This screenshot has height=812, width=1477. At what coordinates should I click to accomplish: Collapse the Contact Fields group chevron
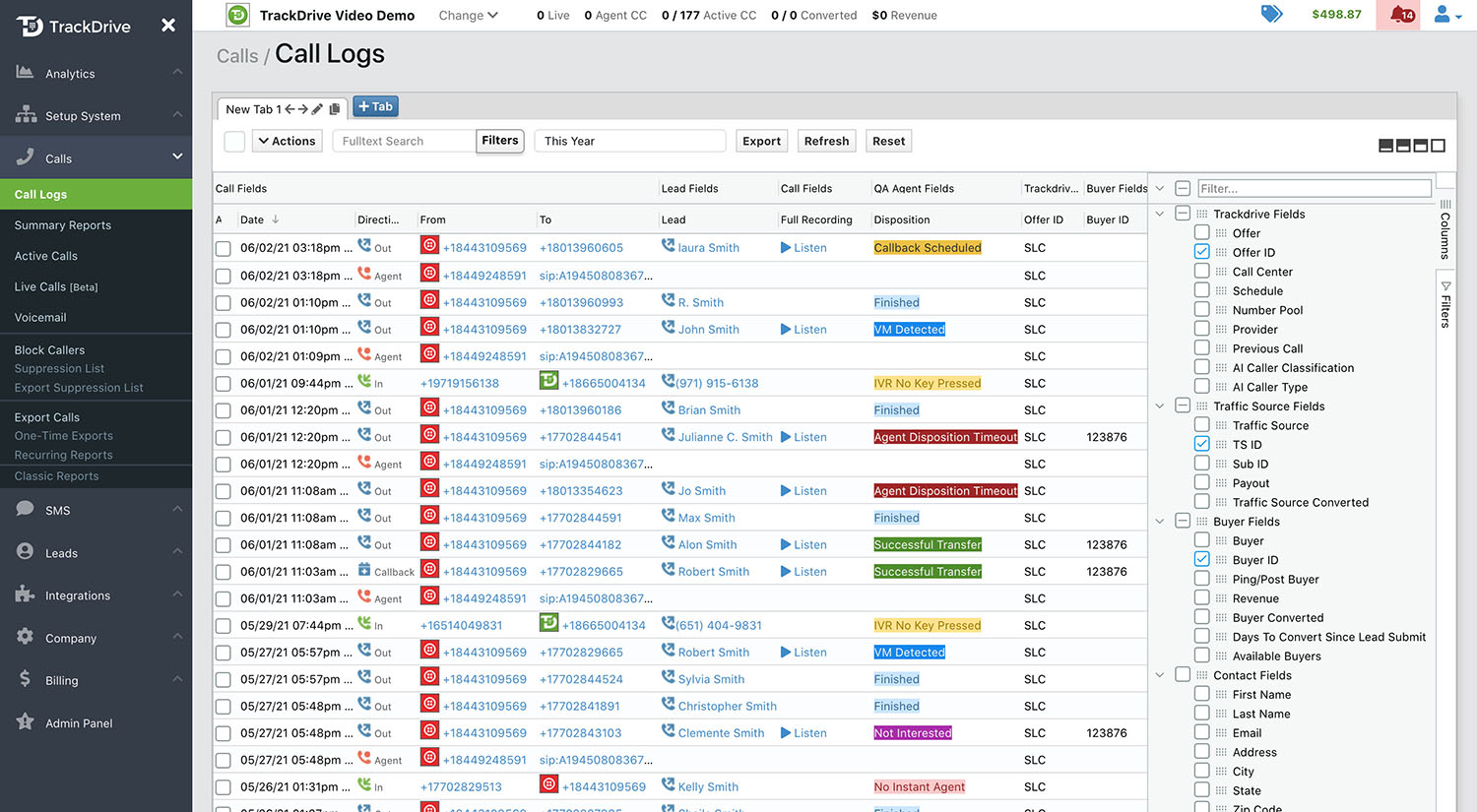1160,674
